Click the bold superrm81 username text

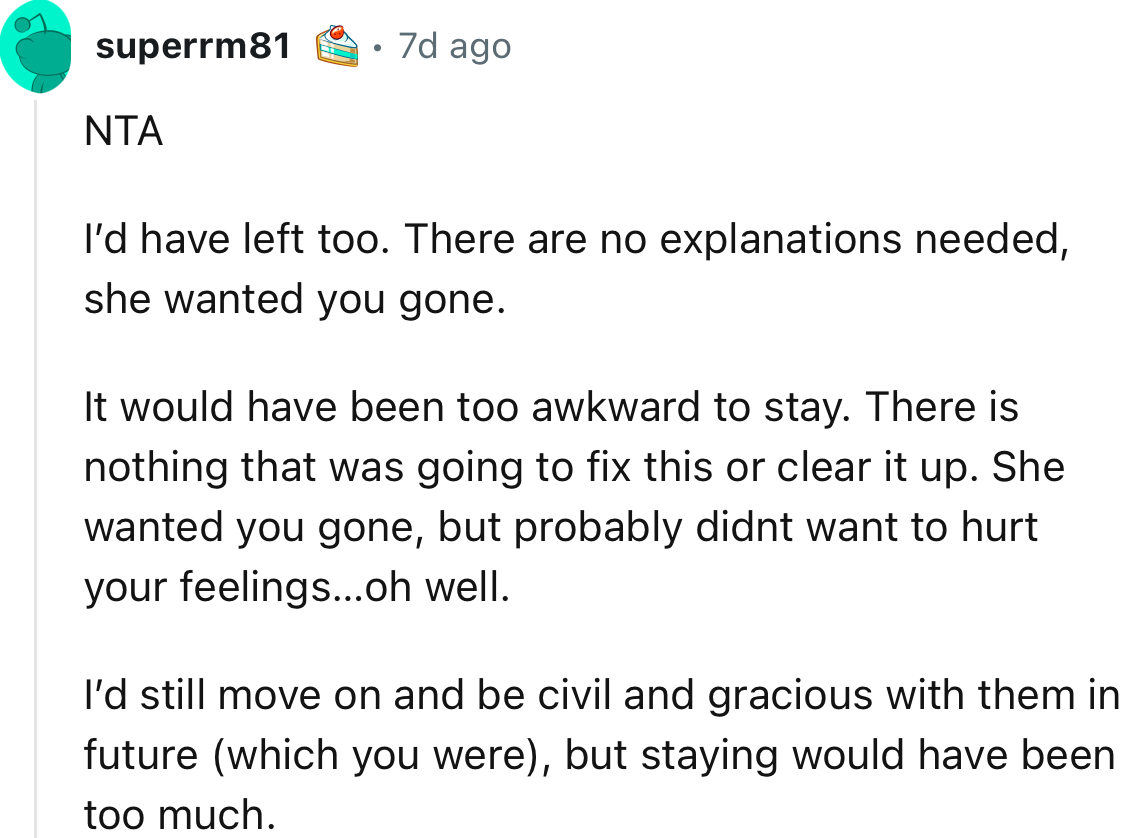coord(193,44)
